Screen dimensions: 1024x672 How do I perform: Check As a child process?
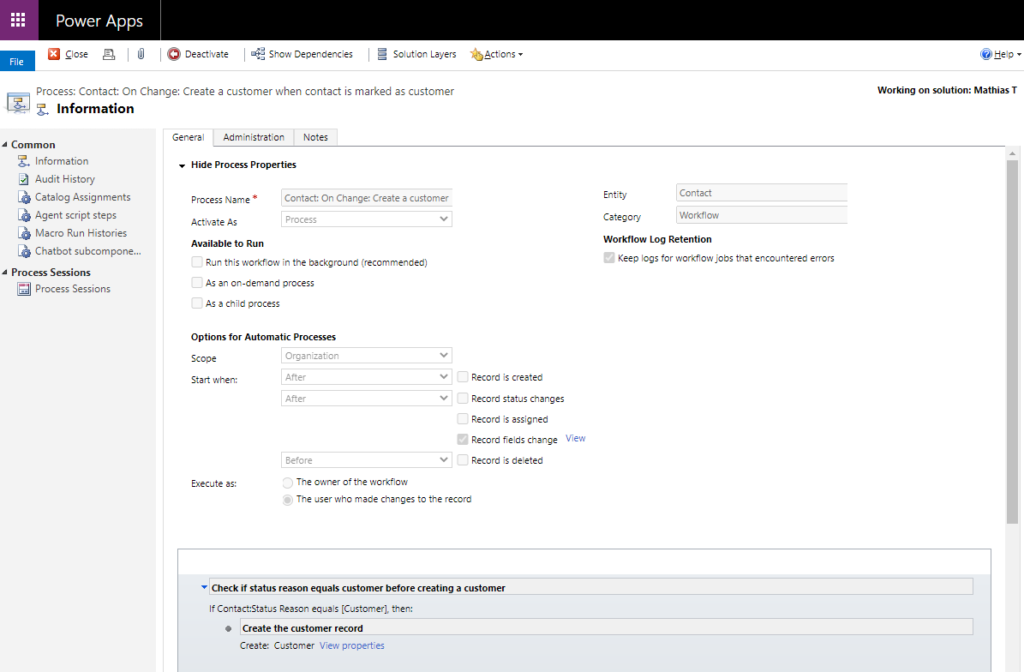click(197, 303)
